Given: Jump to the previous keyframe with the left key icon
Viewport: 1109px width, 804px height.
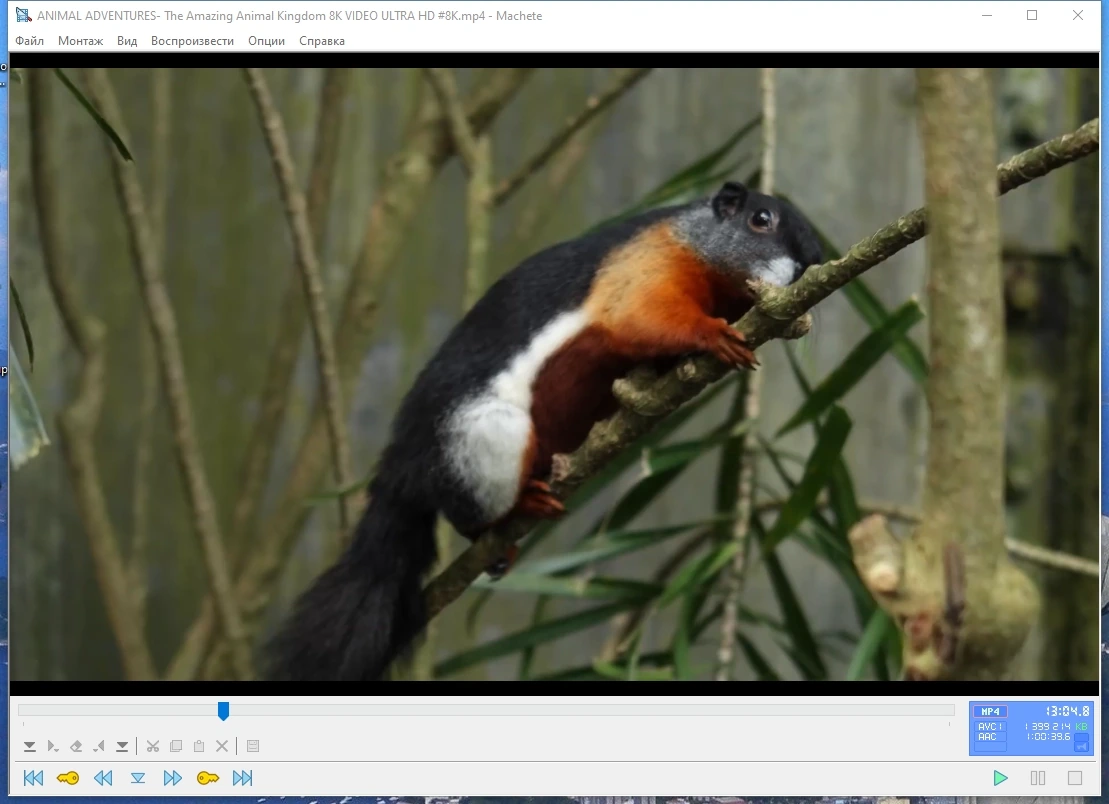Looking at the screenshot, I should coord(68,778).
